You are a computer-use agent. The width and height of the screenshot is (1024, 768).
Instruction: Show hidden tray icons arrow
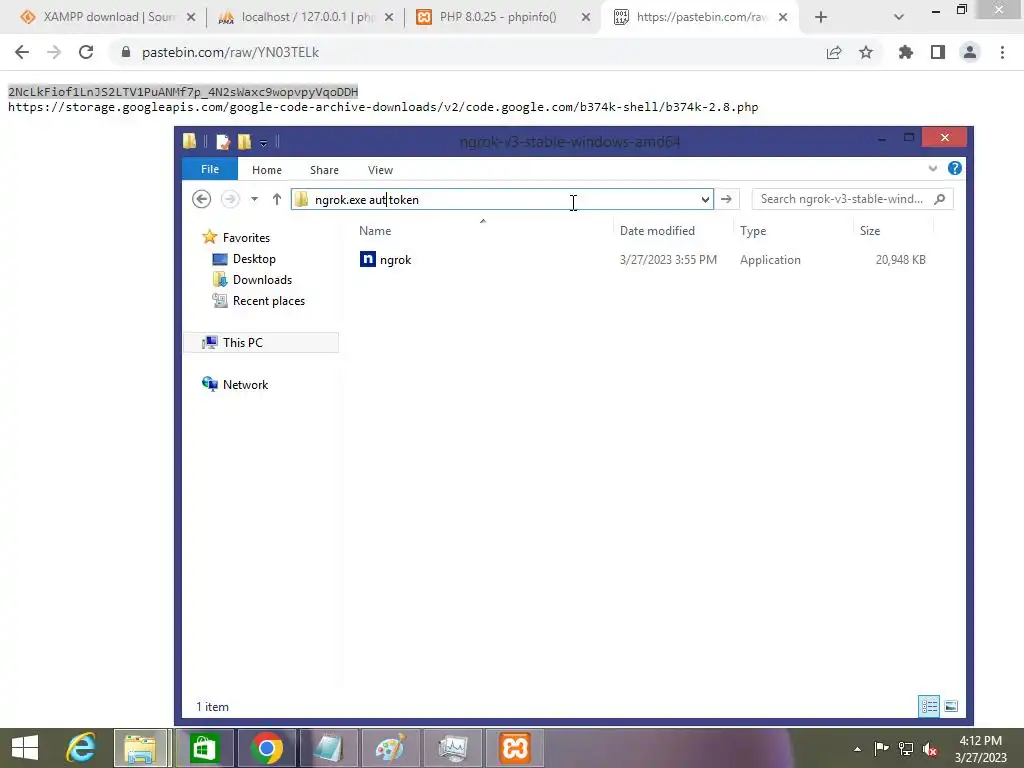point(857,749)
